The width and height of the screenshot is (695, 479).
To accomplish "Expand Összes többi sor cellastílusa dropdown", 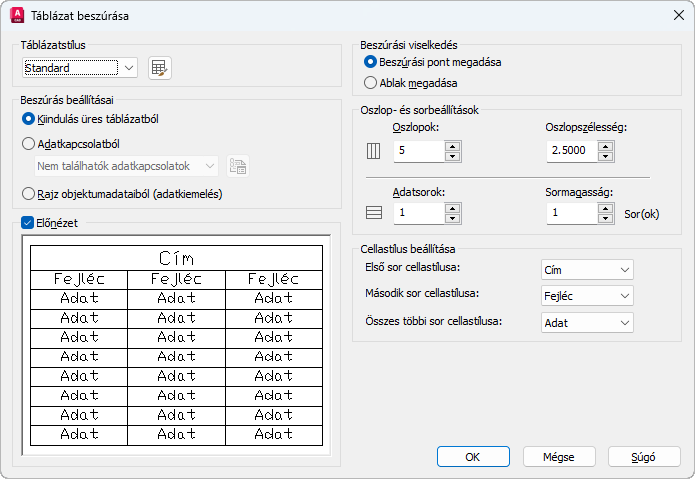I will coord(586,322).
